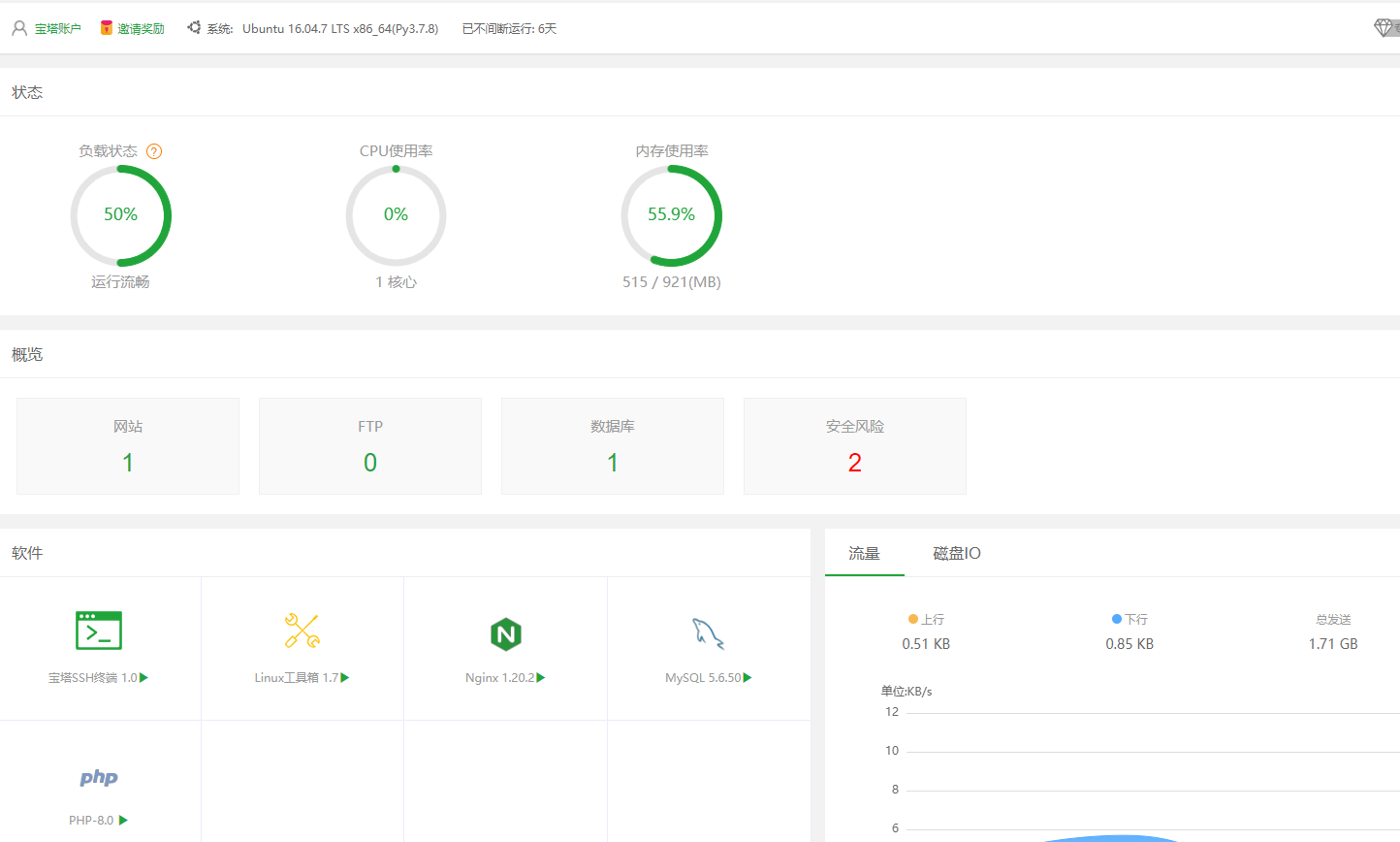Click the 内存使用率 55.9% gauge
The width and height of the screenshot is (1400, 842).
(x=671, y=215)
